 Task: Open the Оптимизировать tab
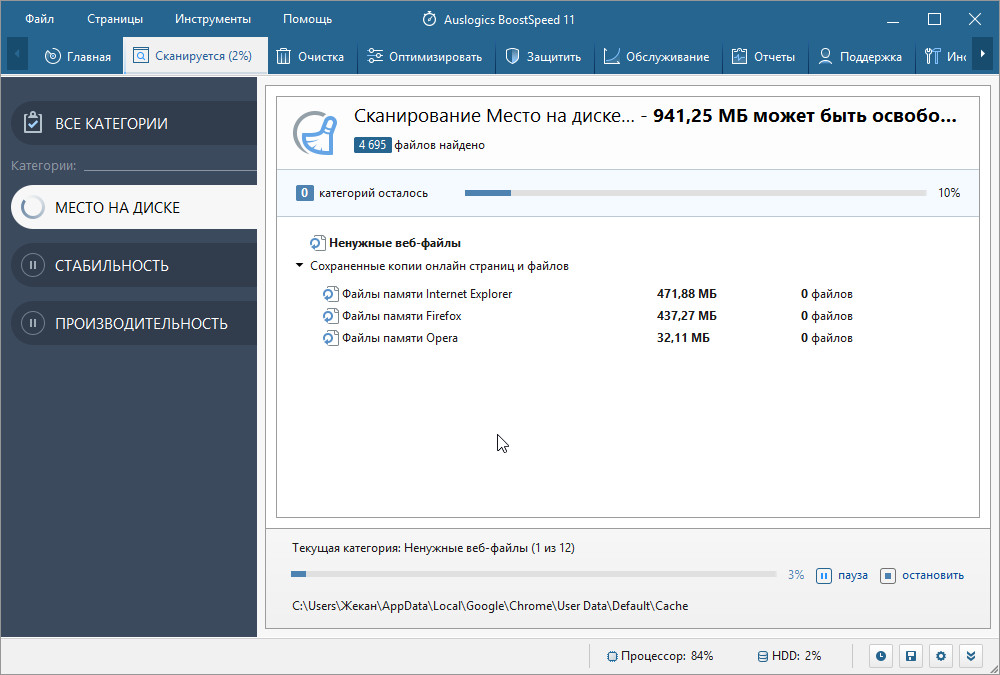pos(425,57)
